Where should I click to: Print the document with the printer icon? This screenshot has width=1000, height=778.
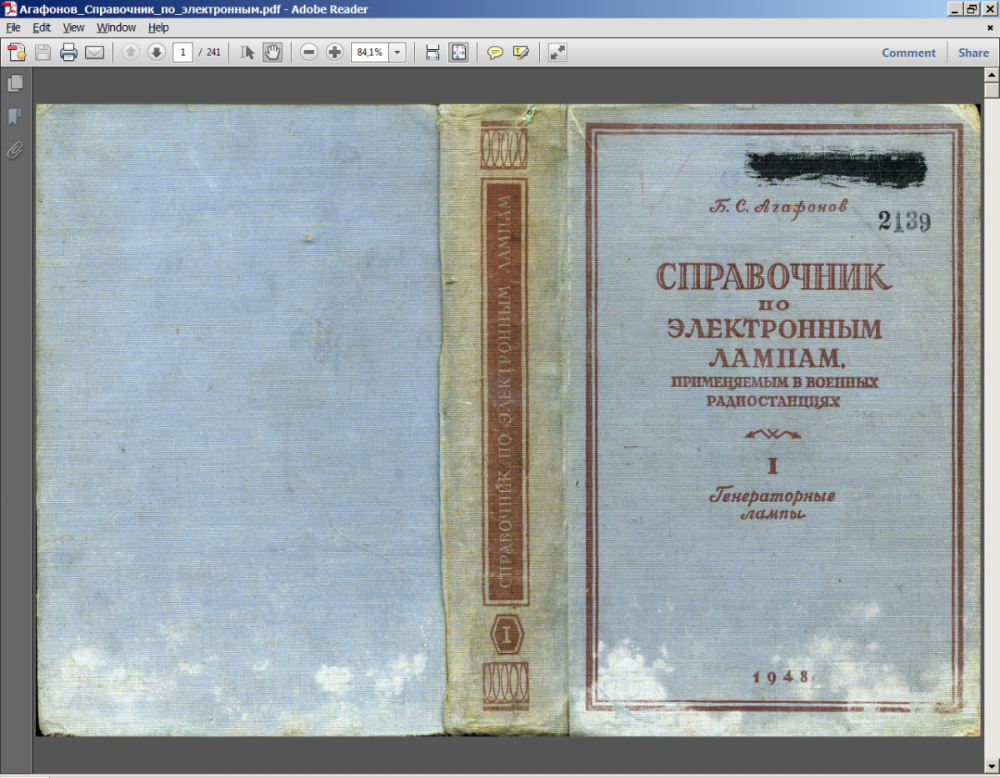pyautogui.click(x=69, y=53)
